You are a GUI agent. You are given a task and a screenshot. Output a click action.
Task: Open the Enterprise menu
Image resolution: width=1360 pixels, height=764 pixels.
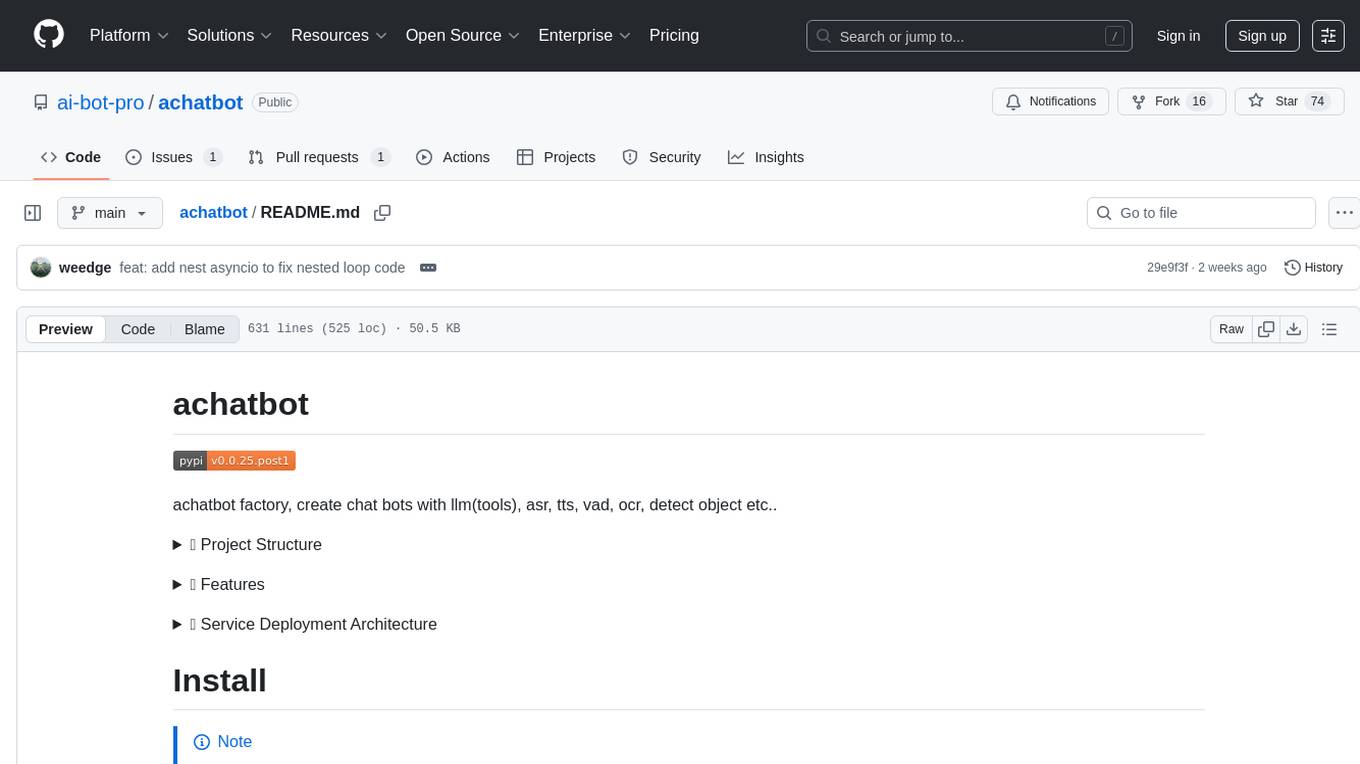click(585, 35)
